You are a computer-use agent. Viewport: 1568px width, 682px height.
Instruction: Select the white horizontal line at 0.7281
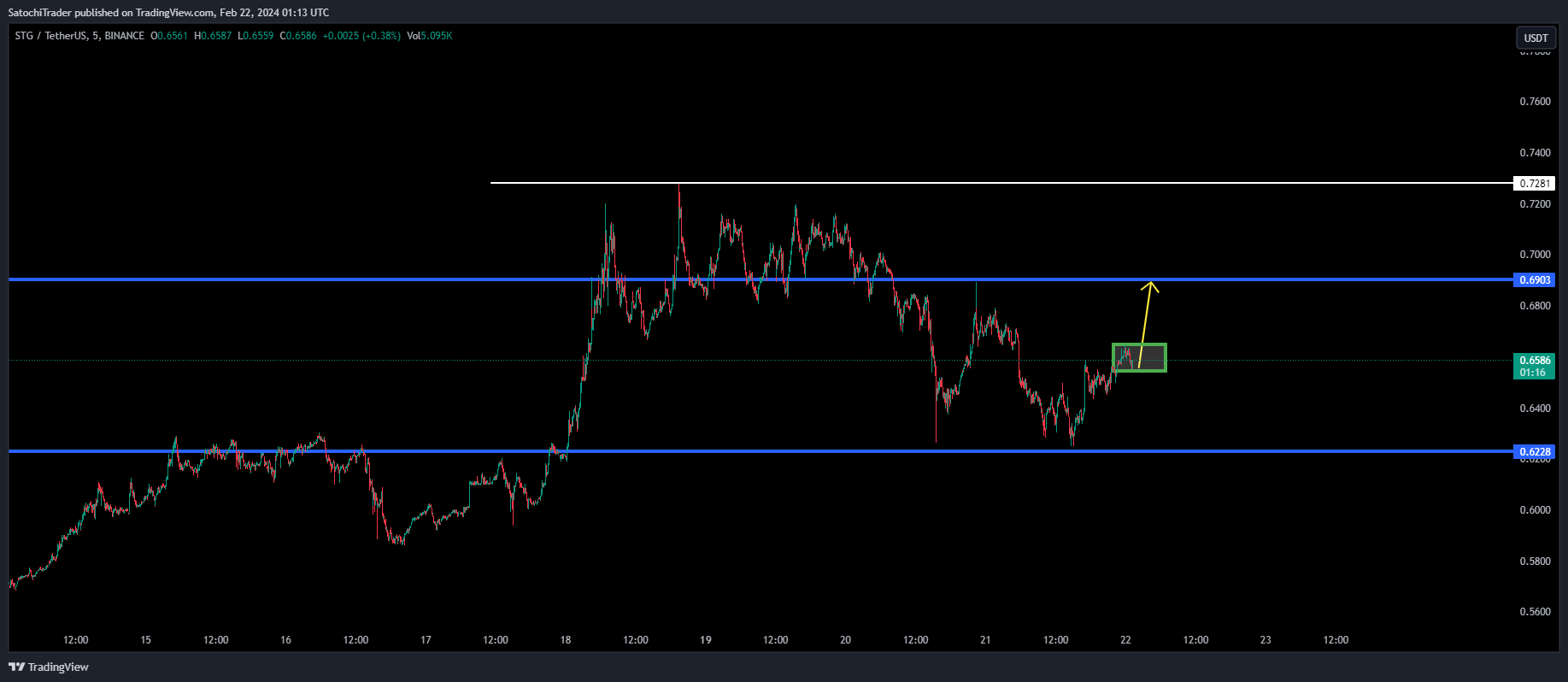(x=1001, y=183)
